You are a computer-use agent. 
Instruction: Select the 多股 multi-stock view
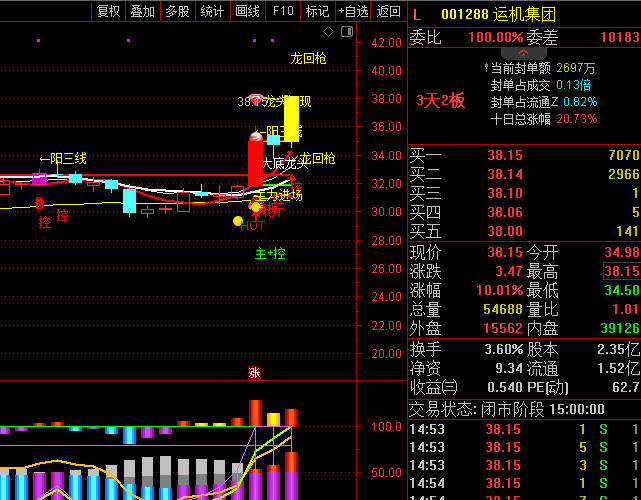tap(177, 11)
